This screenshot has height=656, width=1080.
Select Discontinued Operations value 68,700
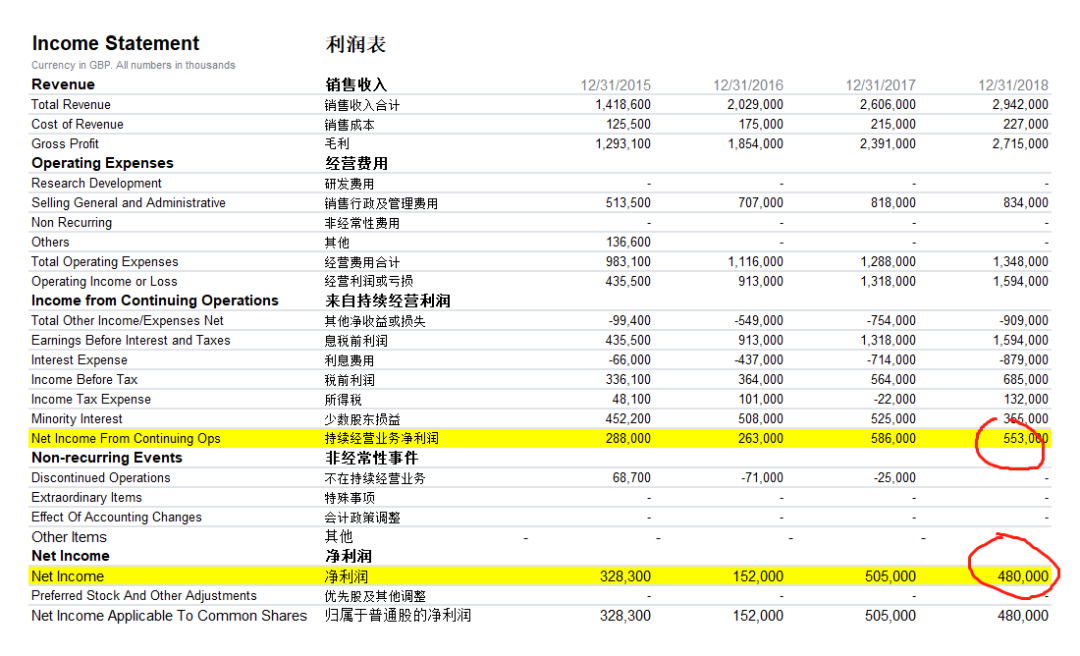click(x=632, y=478)
